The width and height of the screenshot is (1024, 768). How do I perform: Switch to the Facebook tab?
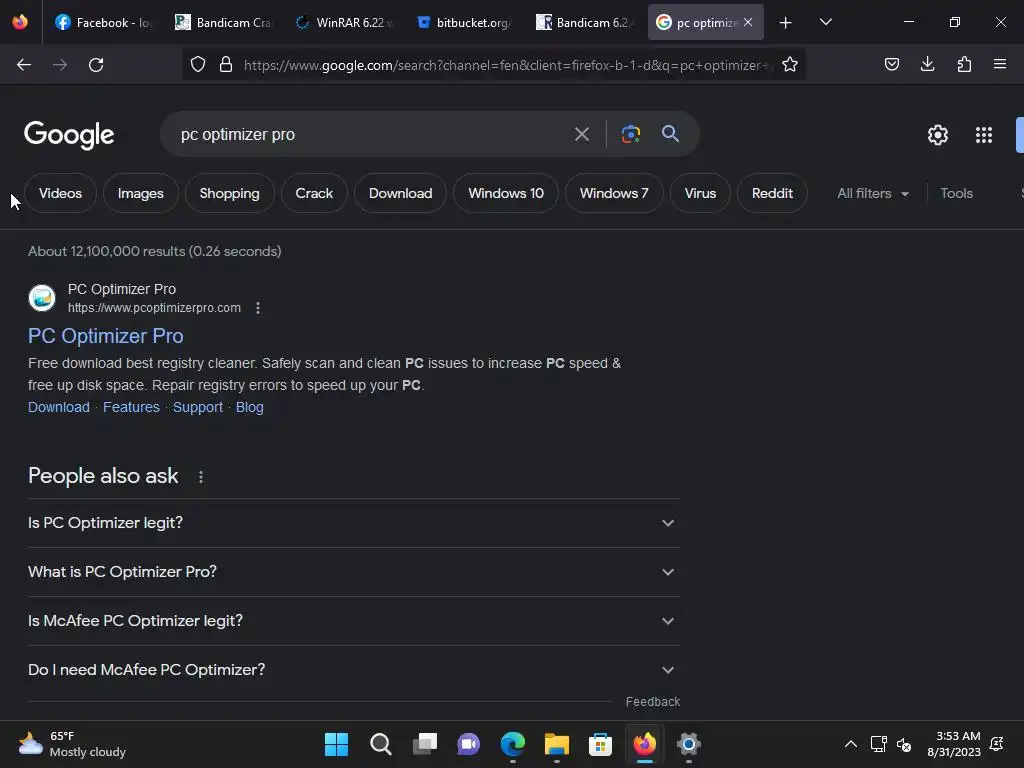[x=103, y=23]
